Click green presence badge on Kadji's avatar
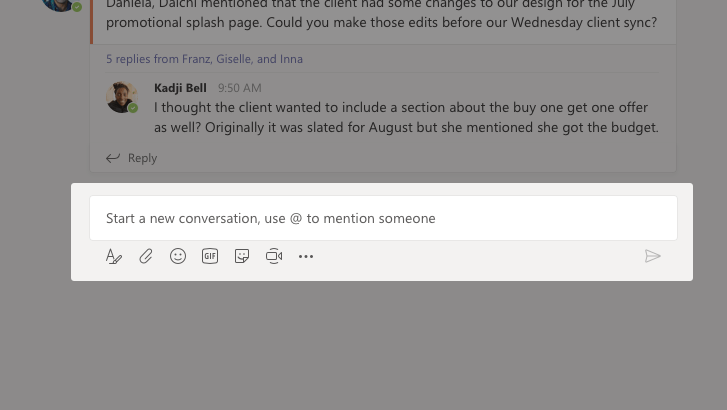This screenshot has height=410, width=727. coord(133,108)
